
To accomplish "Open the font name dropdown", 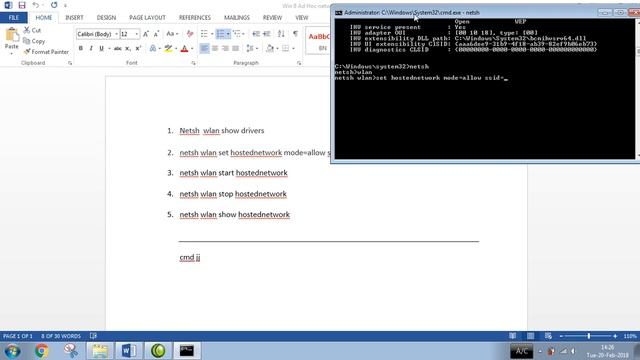I will [x=116, y=34].
